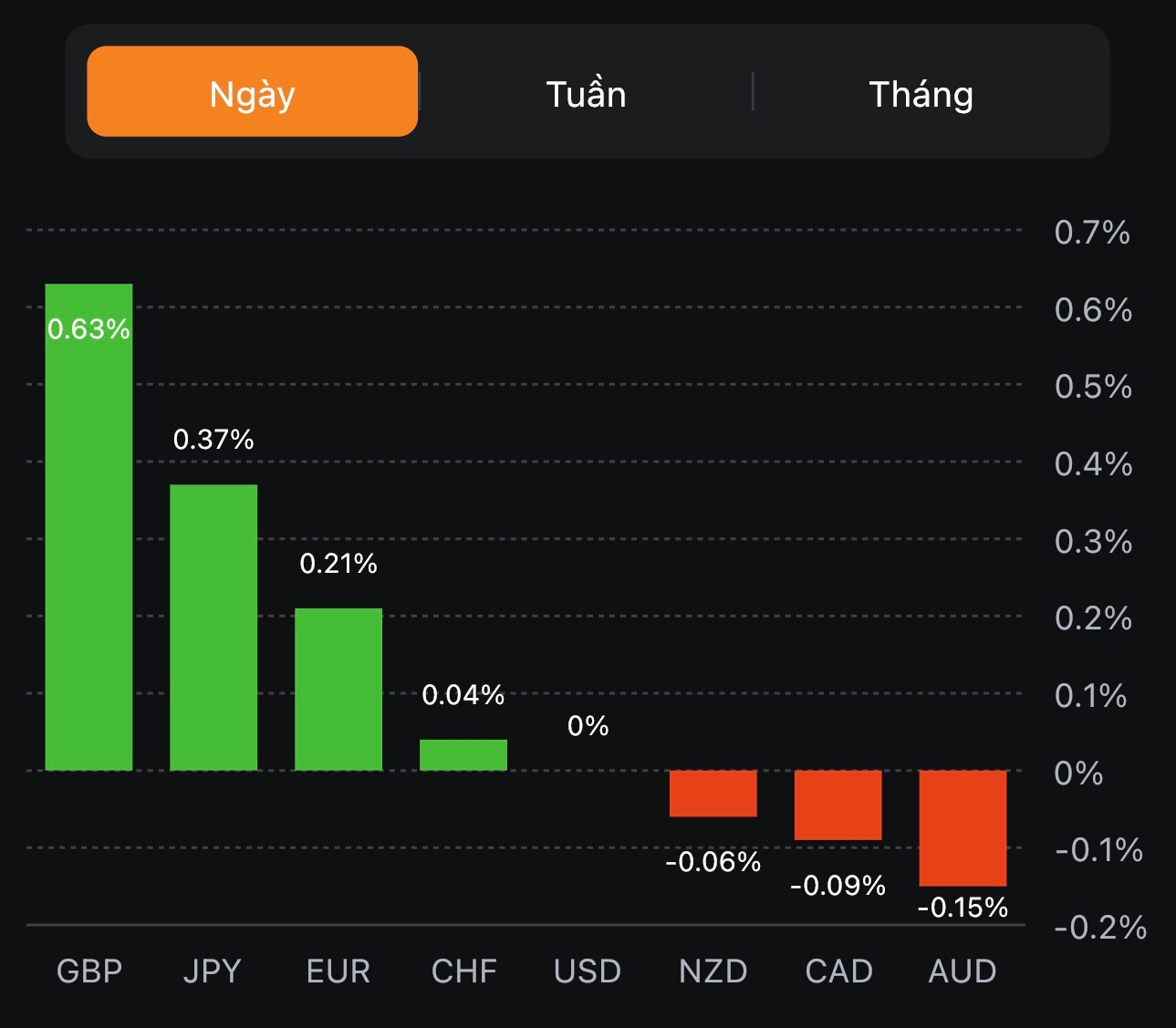Tap the EUR currency label
Image resolution: width=1176 pixels, height=1028 pixels.
click(x=338, y=971)
